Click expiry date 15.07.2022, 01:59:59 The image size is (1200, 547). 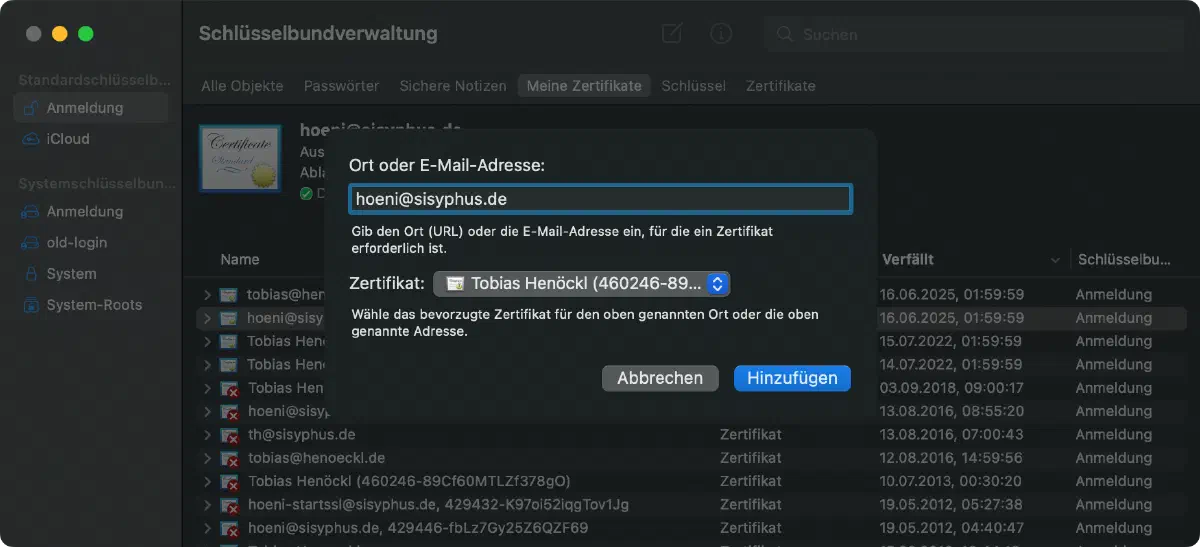tap(951, 341)
